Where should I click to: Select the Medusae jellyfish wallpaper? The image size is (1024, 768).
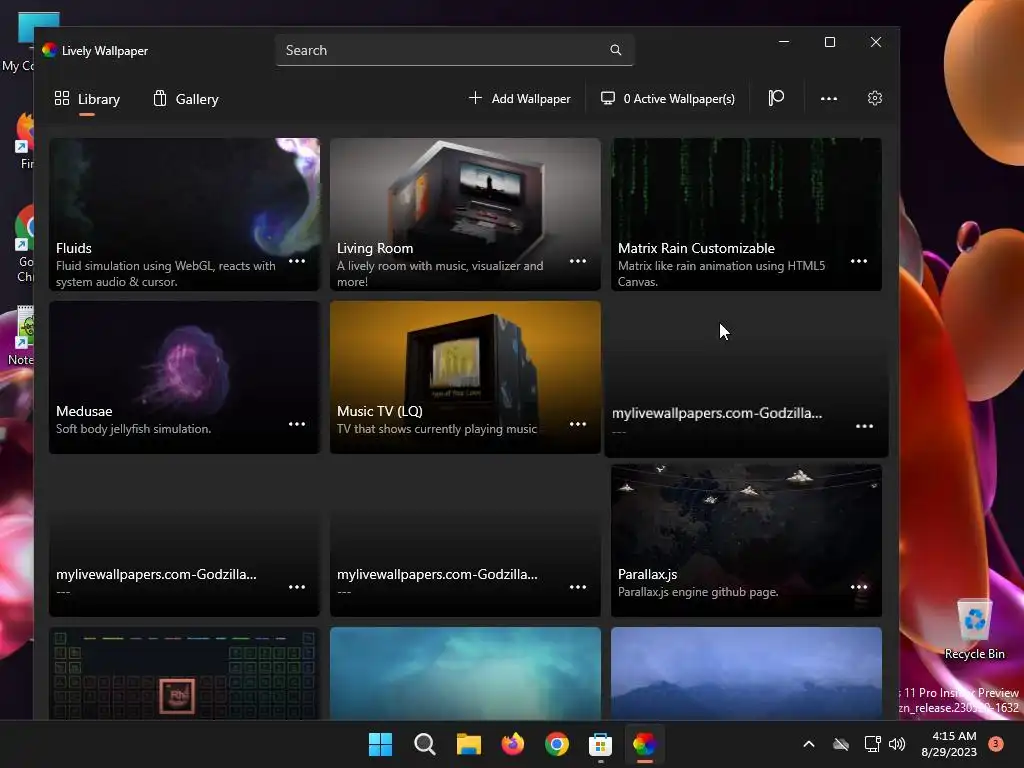tap(184, 377)
